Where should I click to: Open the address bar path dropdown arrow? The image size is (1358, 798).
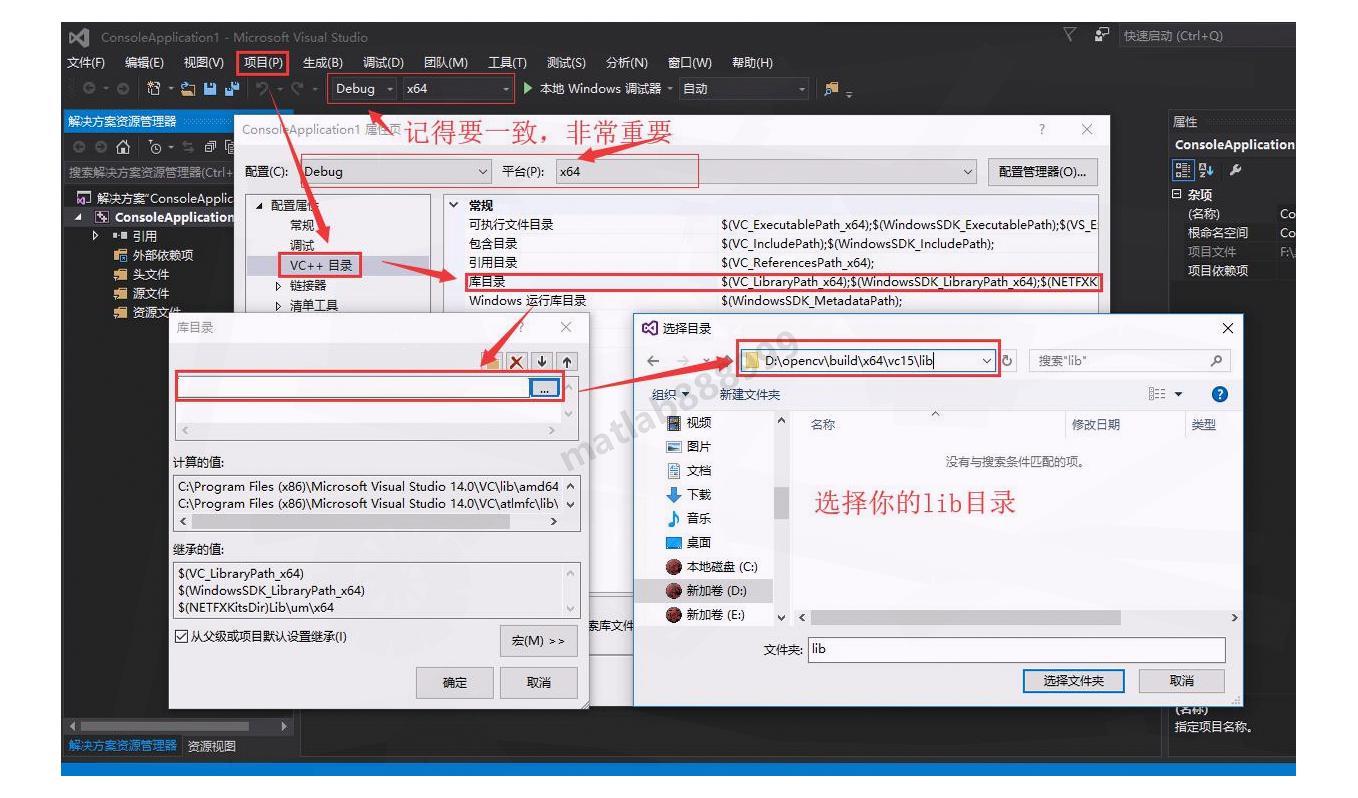point(988,361)
